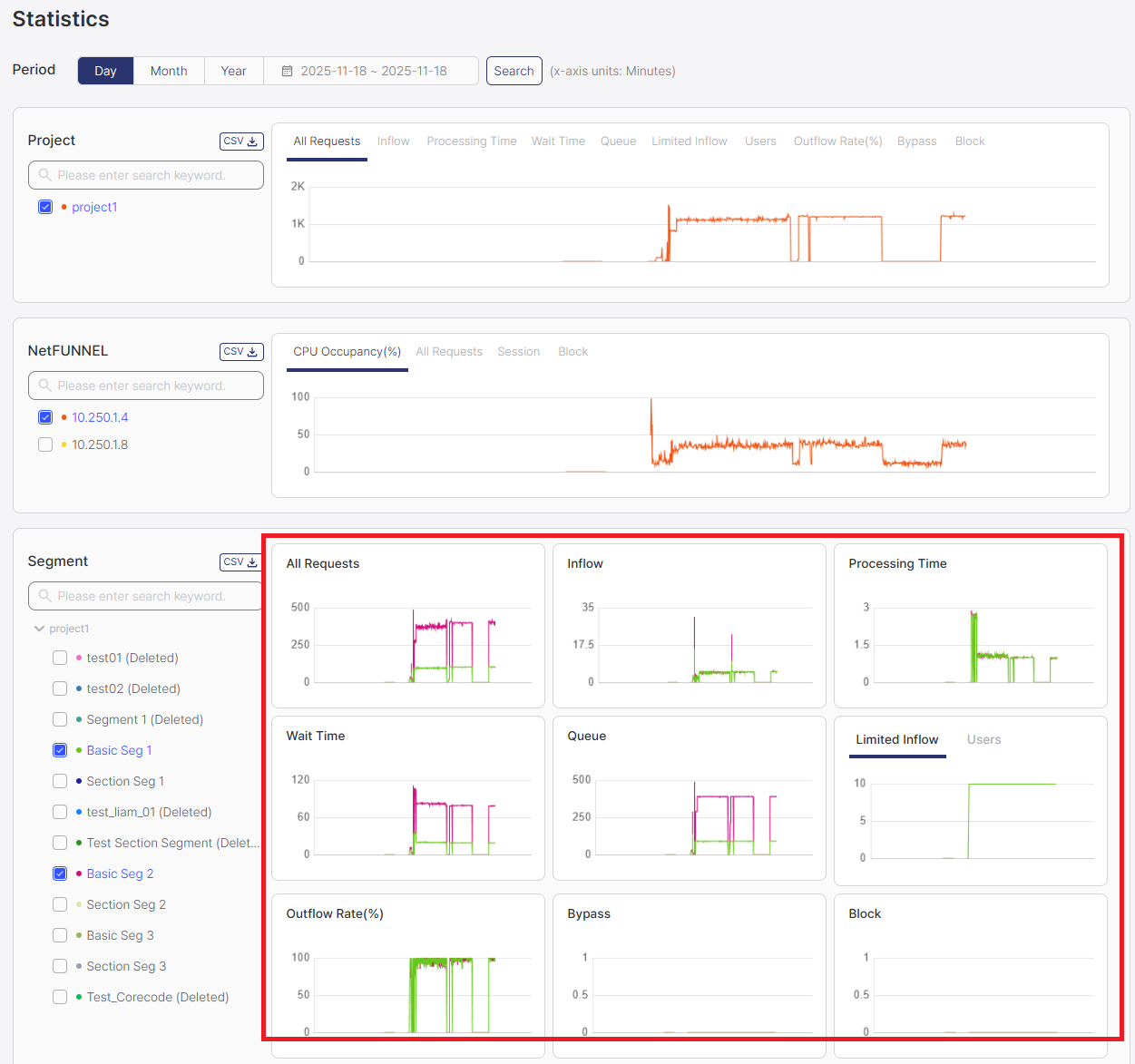Click the orange dot beside project1
This screenshot has height=1064, width=1135.
[x=64, y=208]
